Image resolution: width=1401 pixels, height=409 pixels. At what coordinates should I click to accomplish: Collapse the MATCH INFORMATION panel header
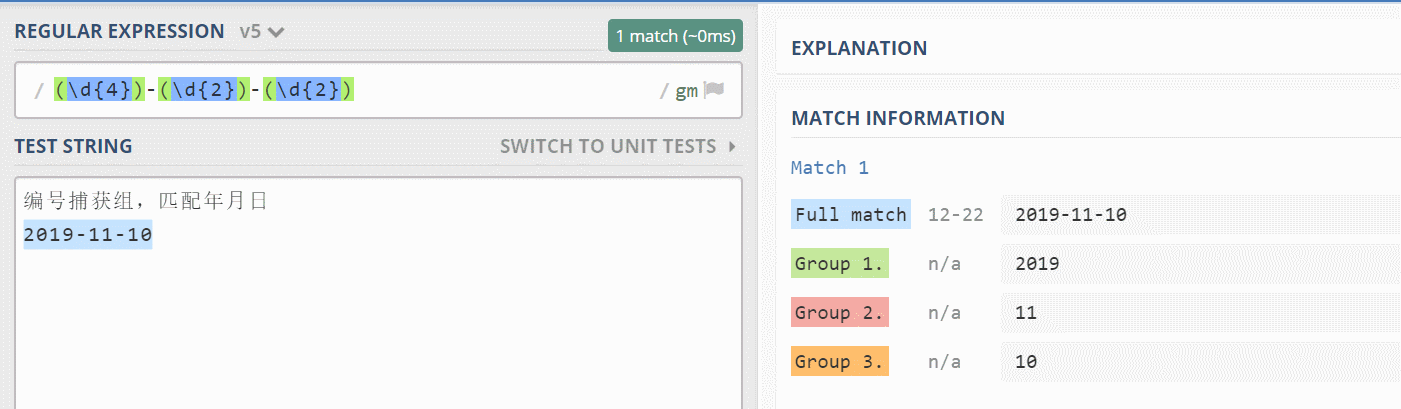(x=897, y=118)
